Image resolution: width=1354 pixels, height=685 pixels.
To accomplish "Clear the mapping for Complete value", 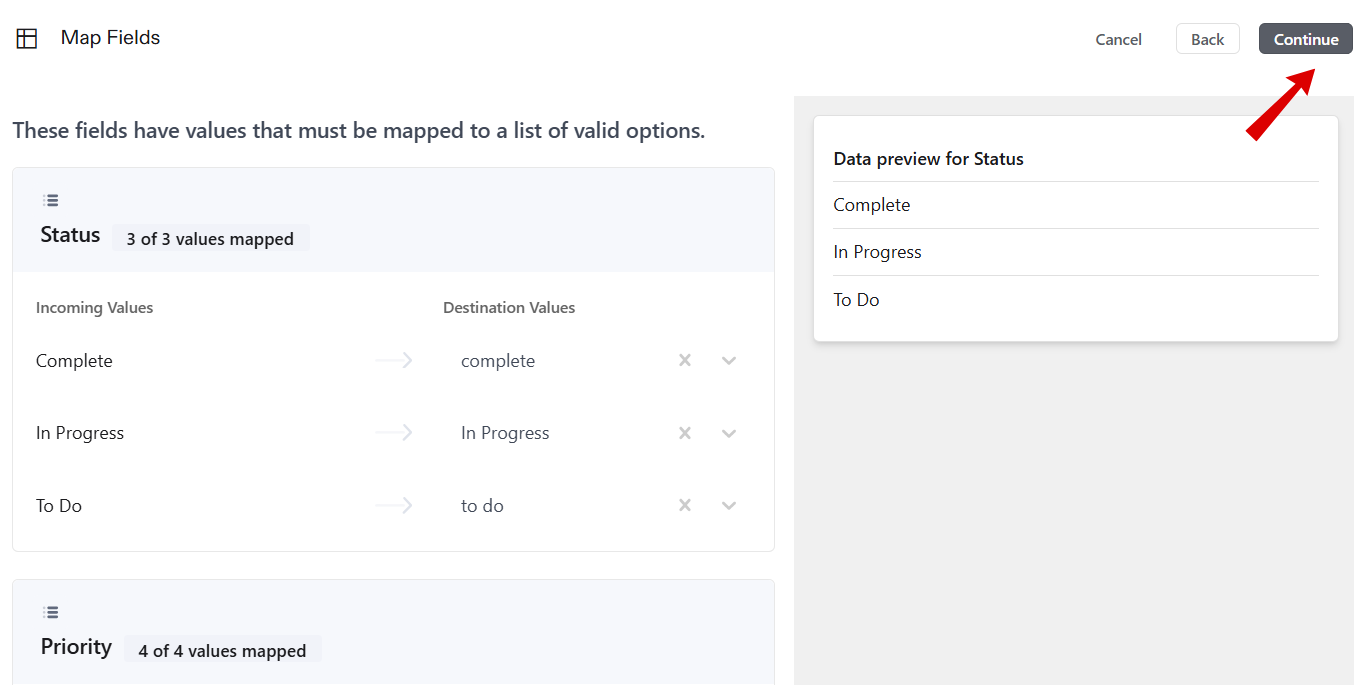I will coord(684,360).
